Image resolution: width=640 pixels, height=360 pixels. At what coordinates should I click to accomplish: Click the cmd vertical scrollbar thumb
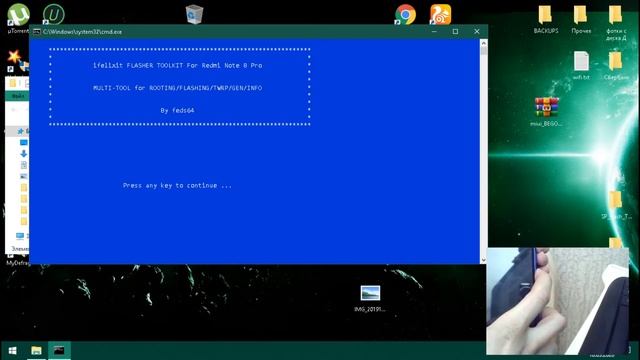point(484,51)
